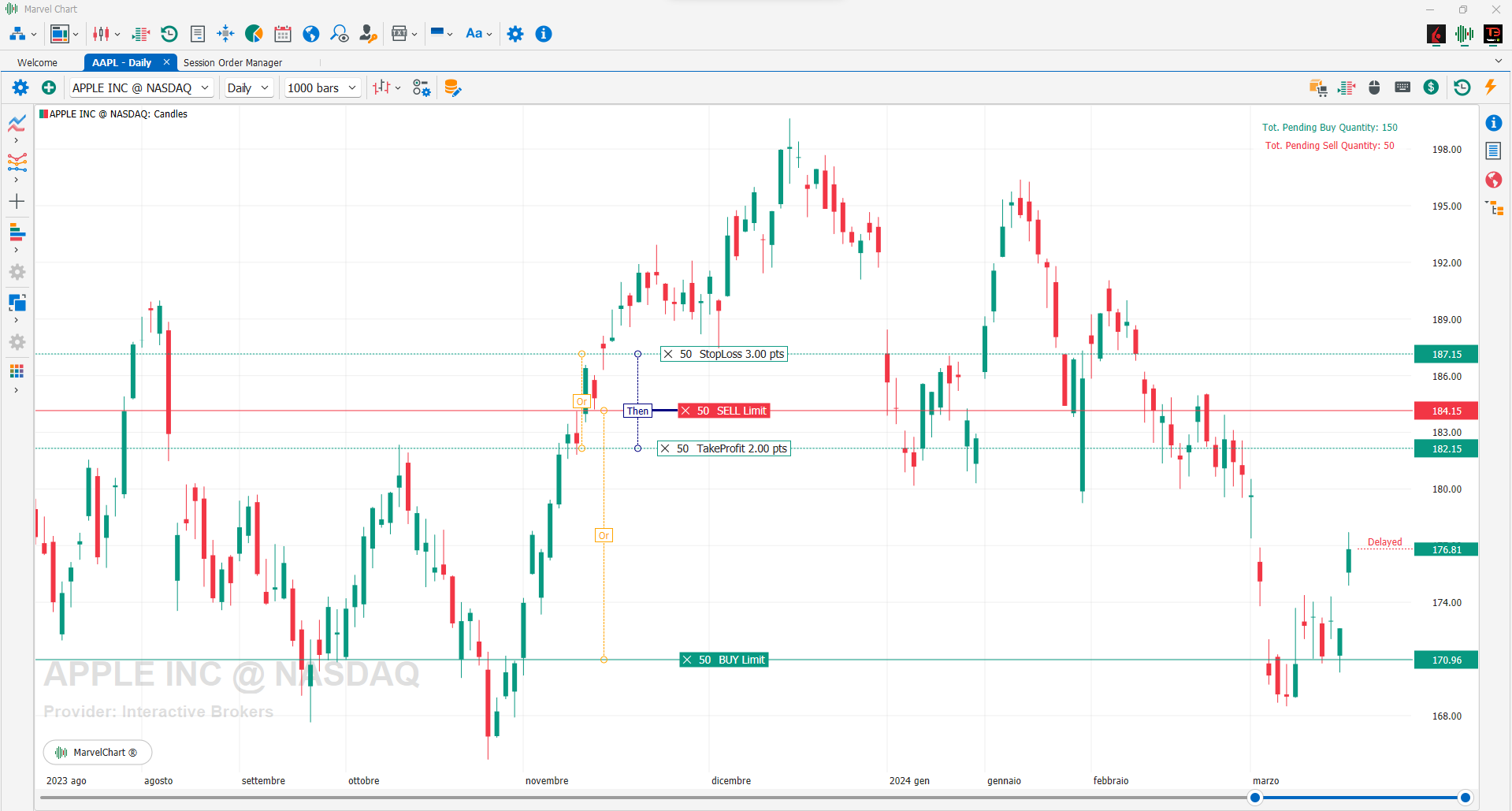Open the colored grid icon in left sidebar
1512x811 pixels.
tap(17, 371)
